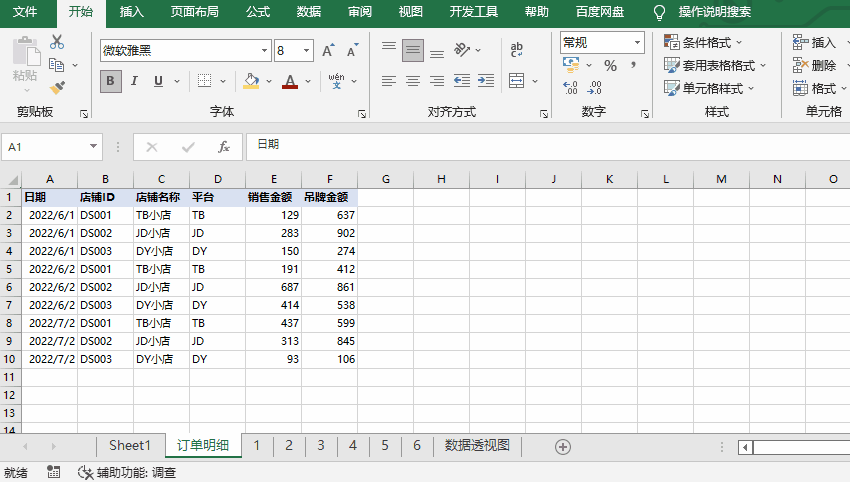Click alignment group dialog launcher
The width and height of the screenshot is (850, 482).
(543, 114)
